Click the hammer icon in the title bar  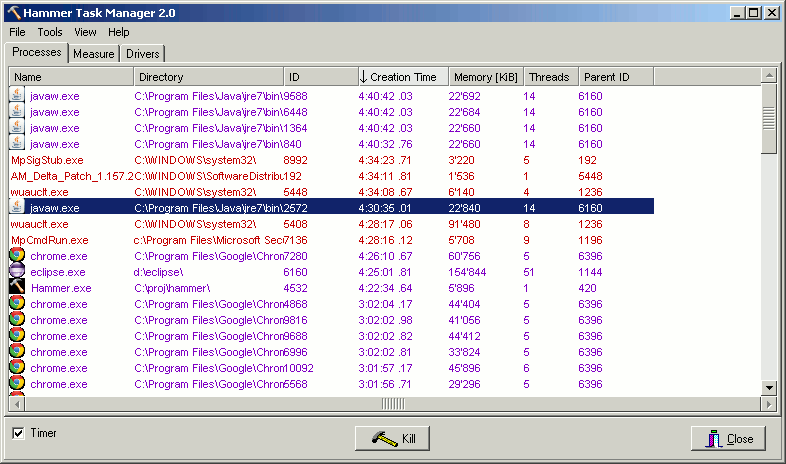[x=14, y=13]
